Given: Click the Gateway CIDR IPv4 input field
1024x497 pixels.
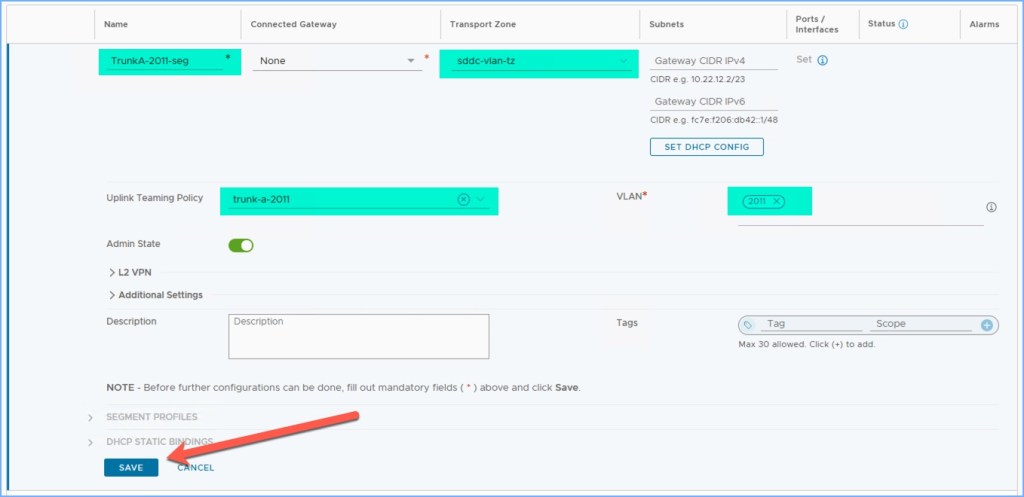Looking at the screenshot, I should (x=713, y=61).
